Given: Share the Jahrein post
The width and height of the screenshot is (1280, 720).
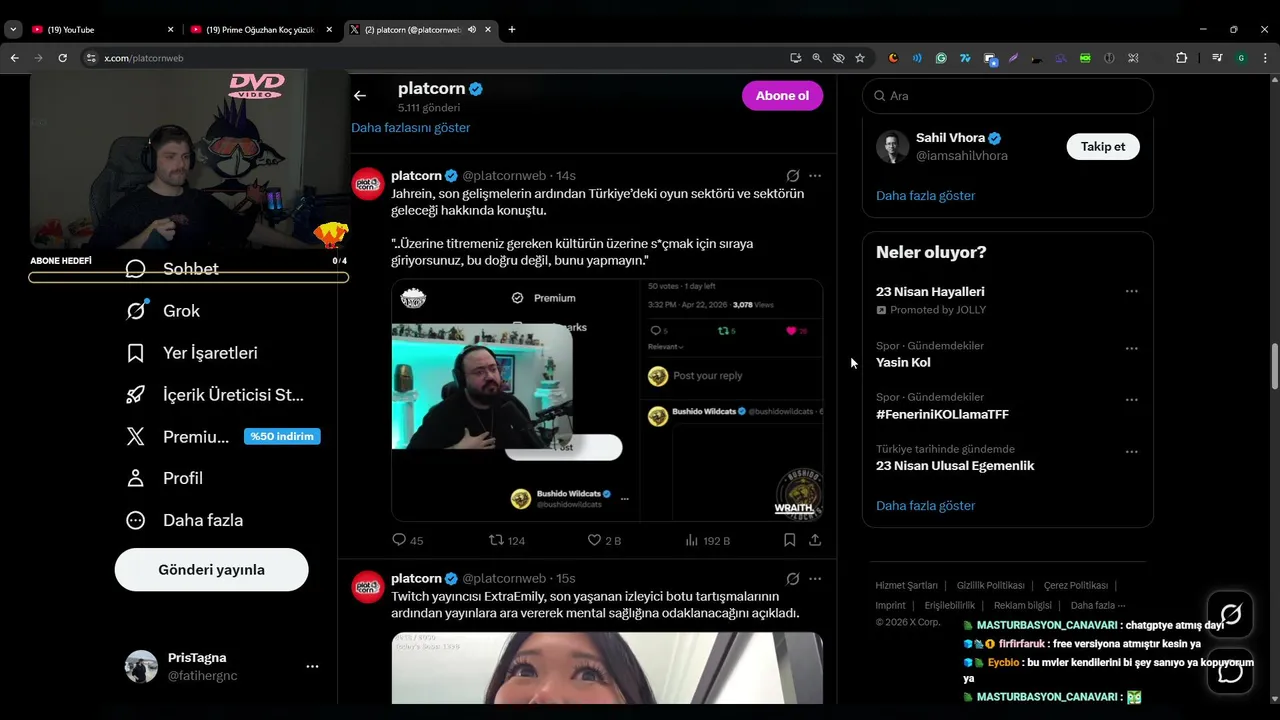Looking at the screenshot, I should pos(815,540).
